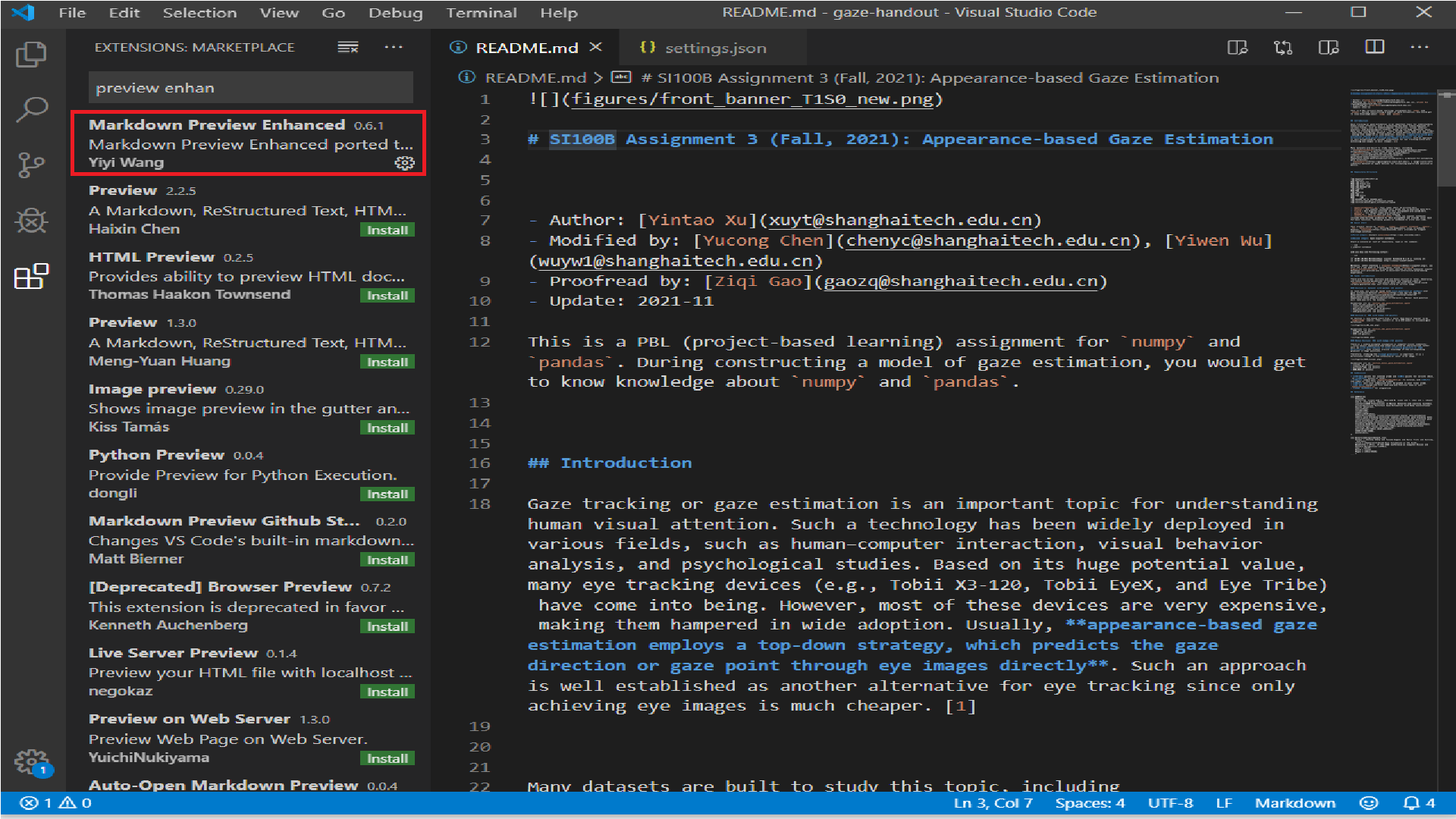1456x819 pixels.
Task: Click the split editor icon
Action: 1374,48
